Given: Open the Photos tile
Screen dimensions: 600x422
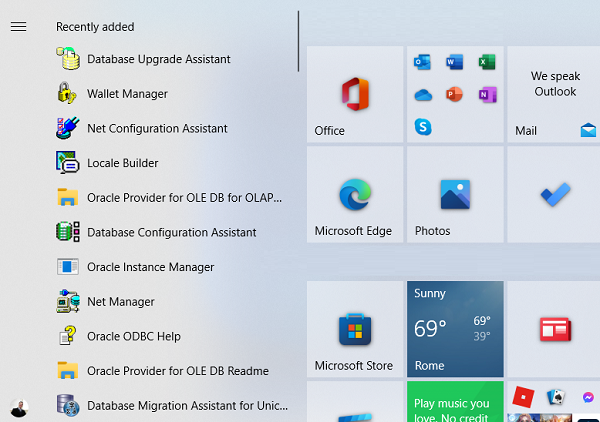Looking at the screenshot, I should tap(455, 194).
